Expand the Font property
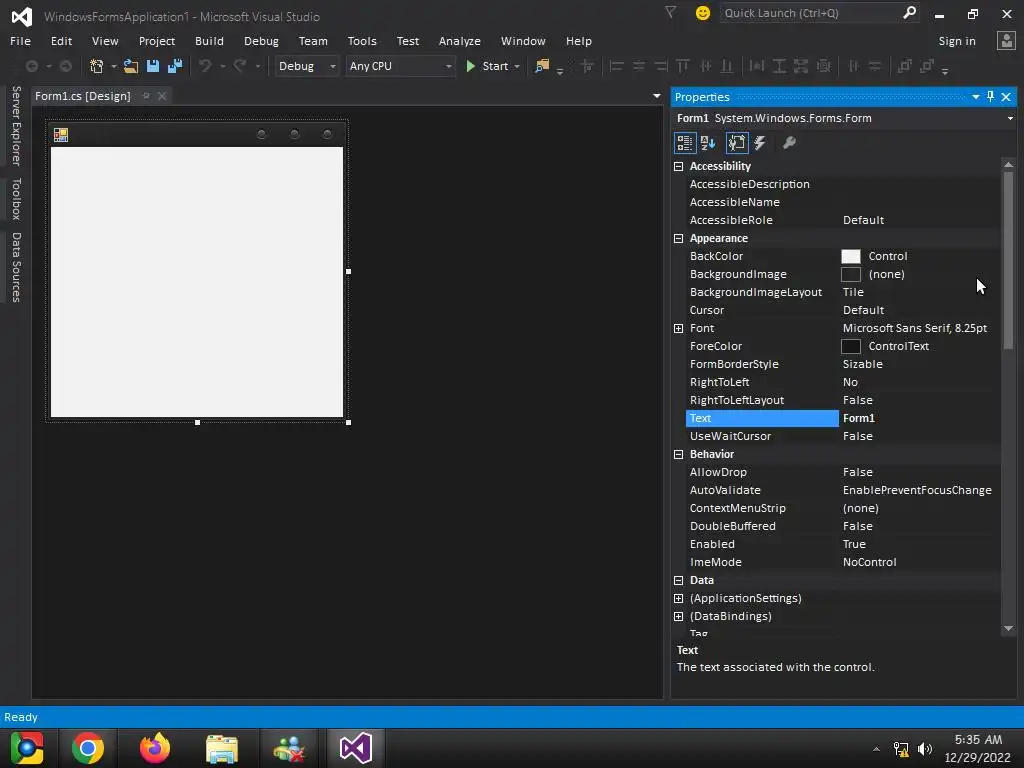The image size is (1024, 768). pos(679,328)
